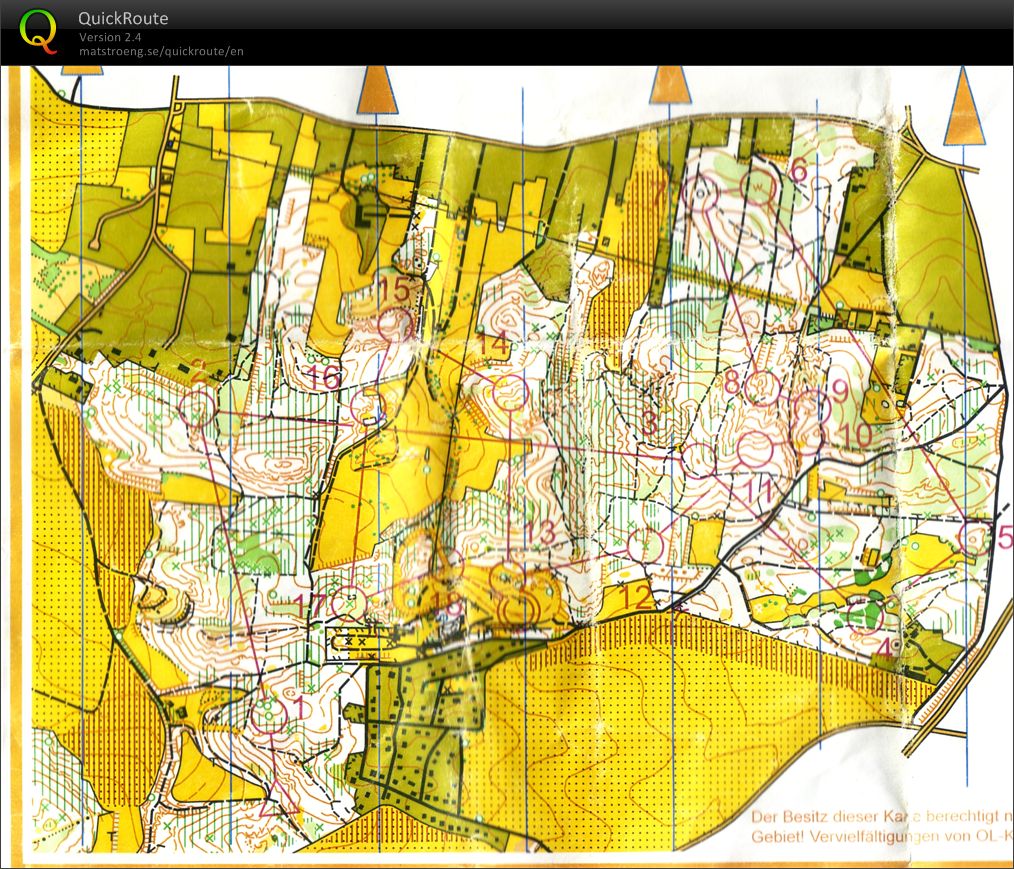Click the Version 2.4 label
Image resolution: width=1014 pixels, height=869 pixels.
pos(110,37)
